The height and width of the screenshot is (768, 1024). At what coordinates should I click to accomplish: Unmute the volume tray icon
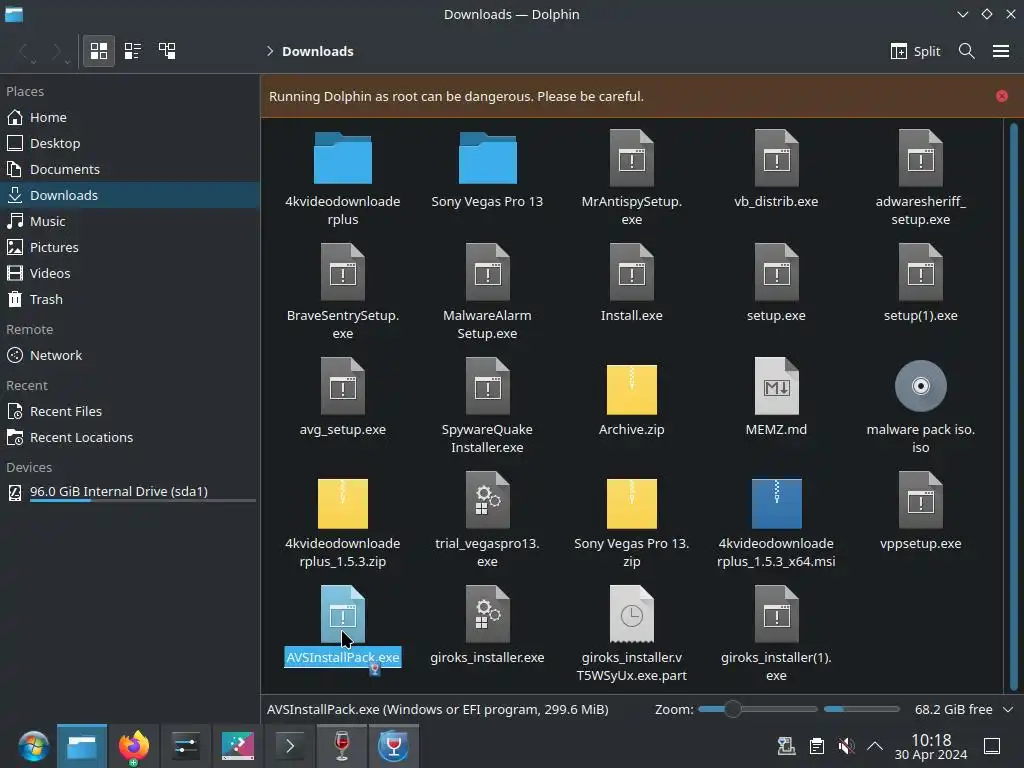coord(846,746)
